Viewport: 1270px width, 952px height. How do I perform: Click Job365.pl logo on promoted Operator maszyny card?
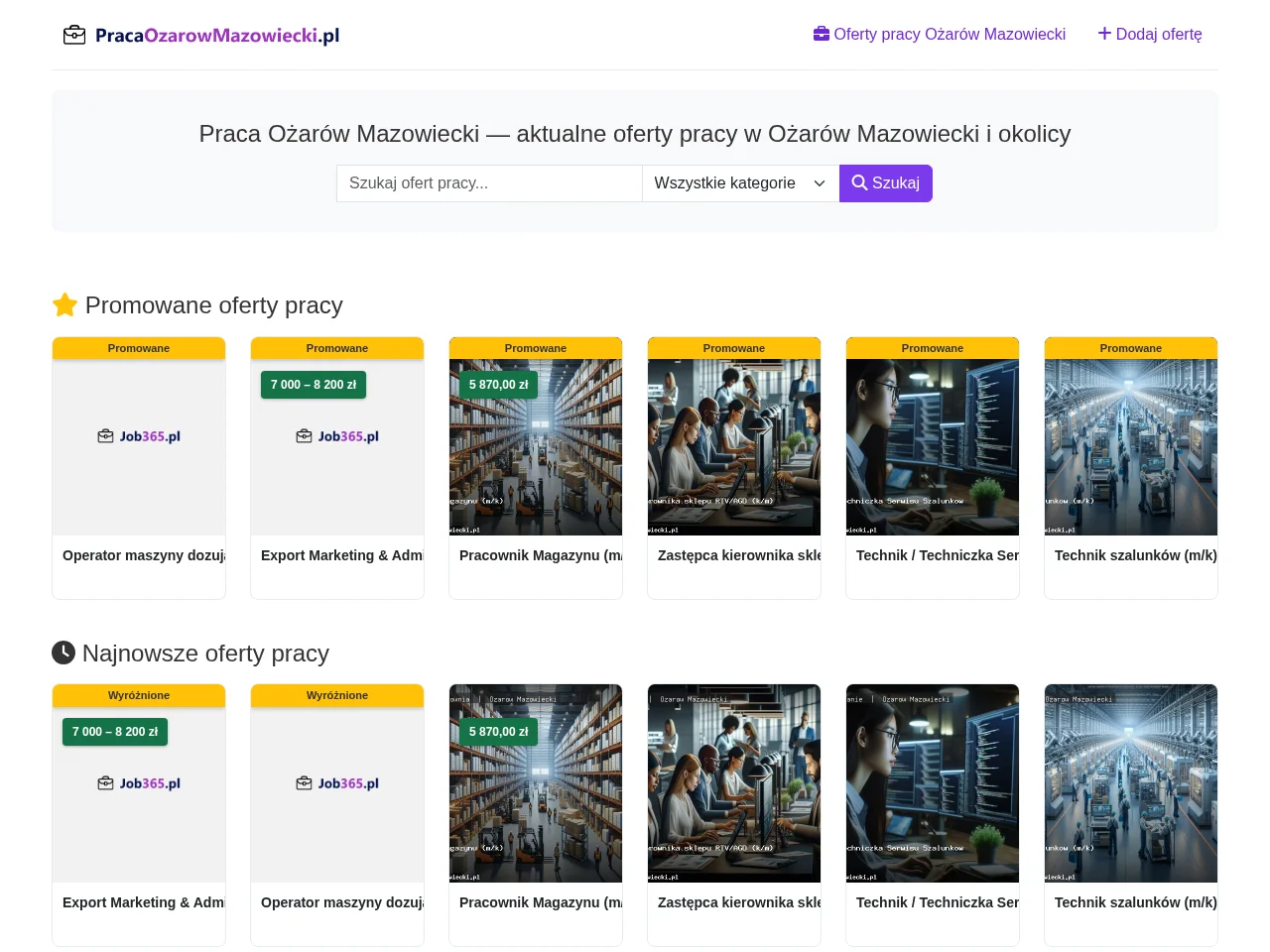point(139,436)
